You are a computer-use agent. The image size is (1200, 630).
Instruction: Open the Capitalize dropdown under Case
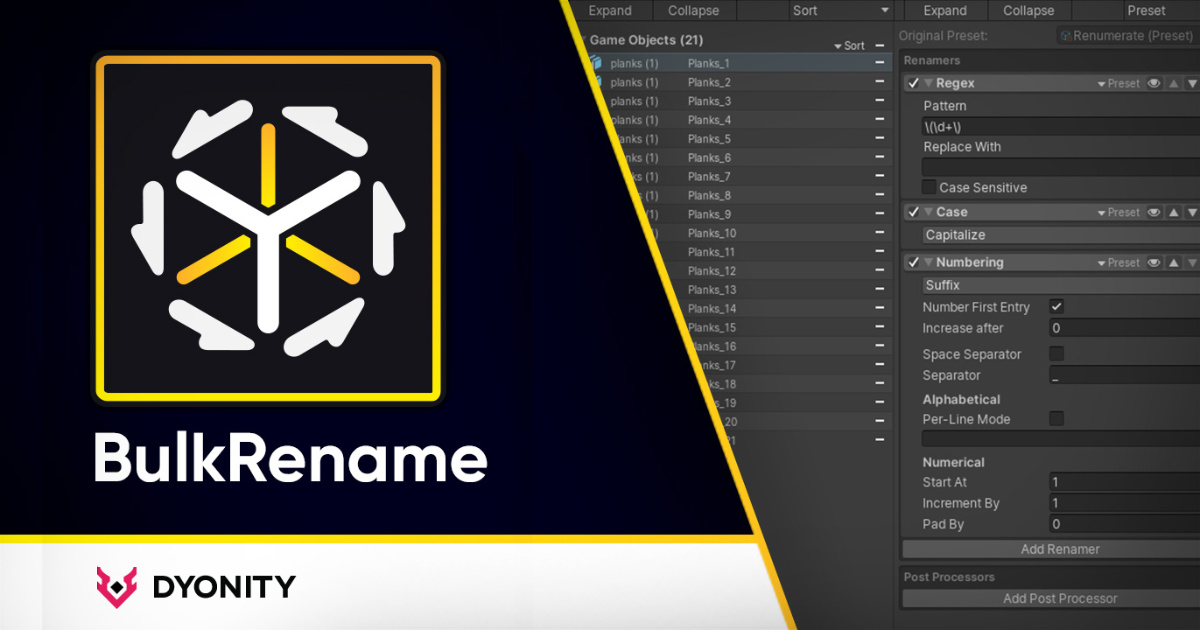click(1049, 234)
